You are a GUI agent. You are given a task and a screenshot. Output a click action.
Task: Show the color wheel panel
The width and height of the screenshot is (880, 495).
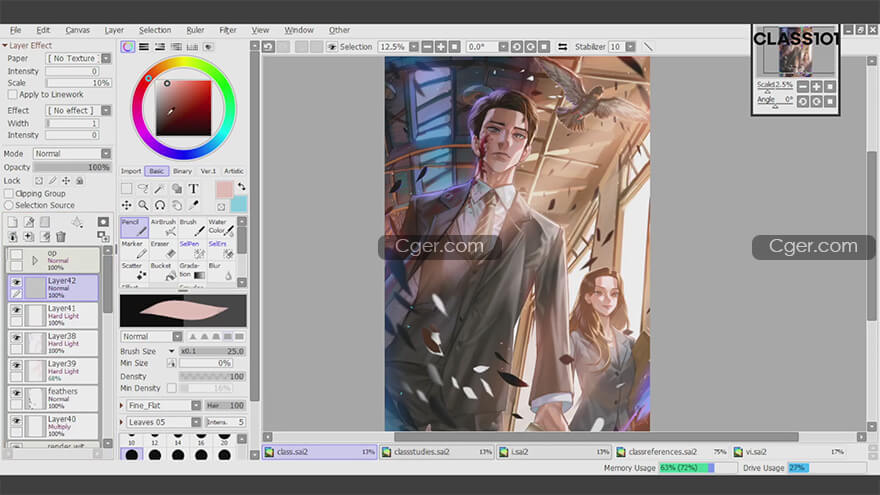128,47
